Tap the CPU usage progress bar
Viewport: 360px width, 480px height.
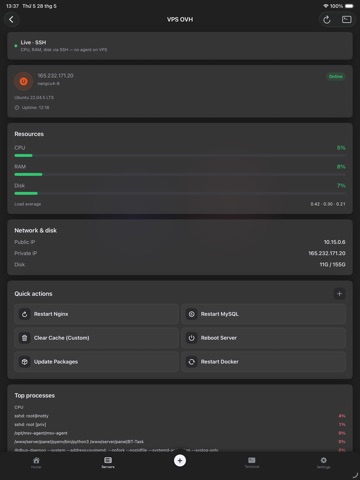pyautogui.click(x=180, y=156)
